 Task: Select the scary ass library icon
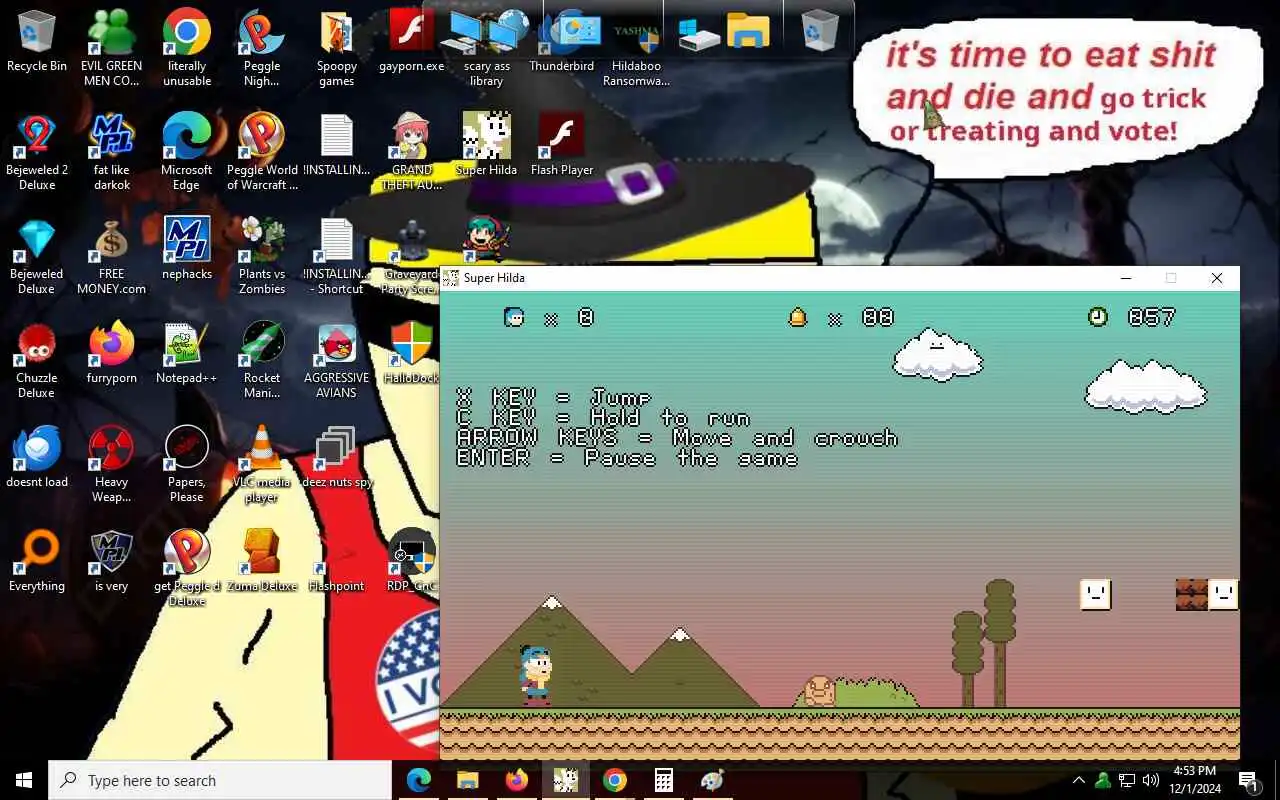click(487, 48)
